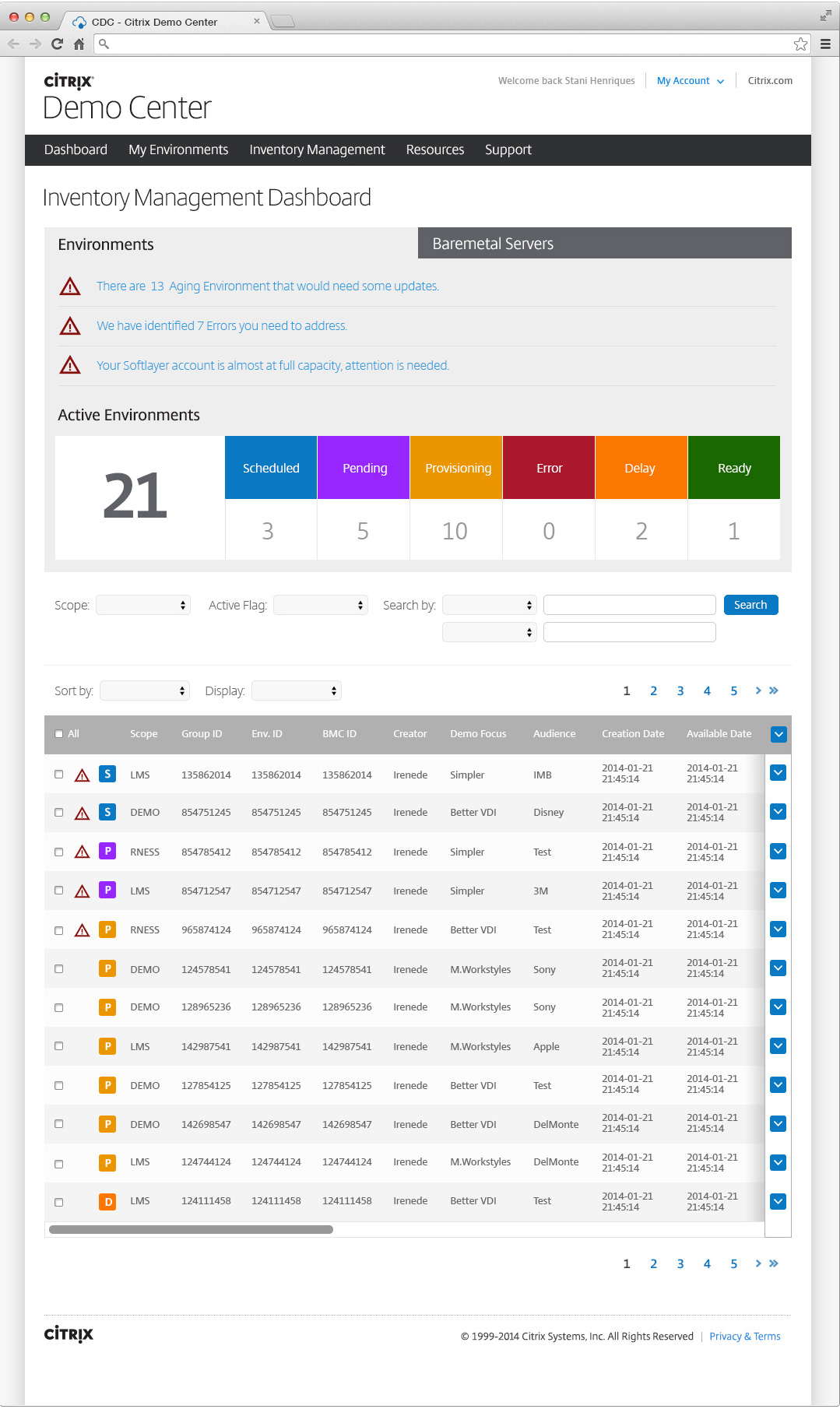Click warning triangle in row 854751245
The height and width of the screenshot is (1409, 840).
82,813
